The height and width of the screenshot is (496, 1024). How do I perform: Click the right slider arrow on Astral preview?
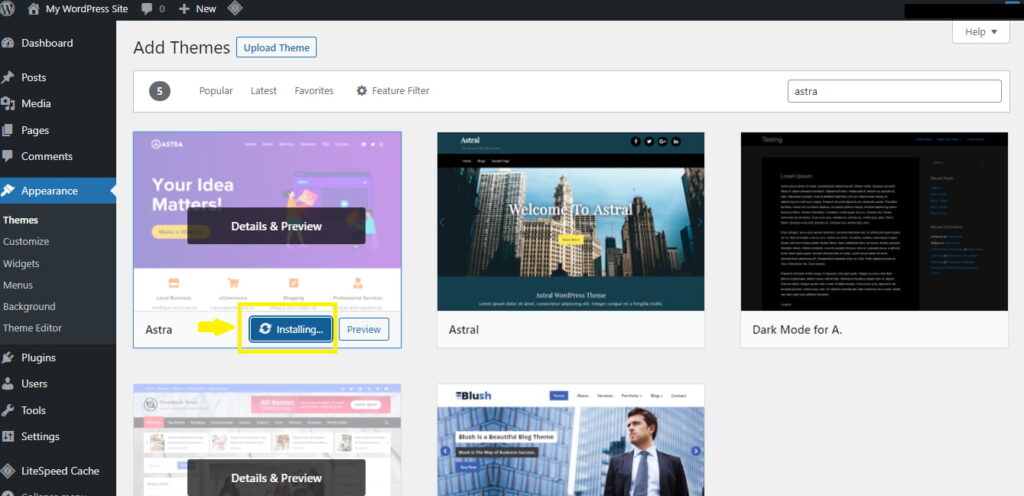click(700, 223)
